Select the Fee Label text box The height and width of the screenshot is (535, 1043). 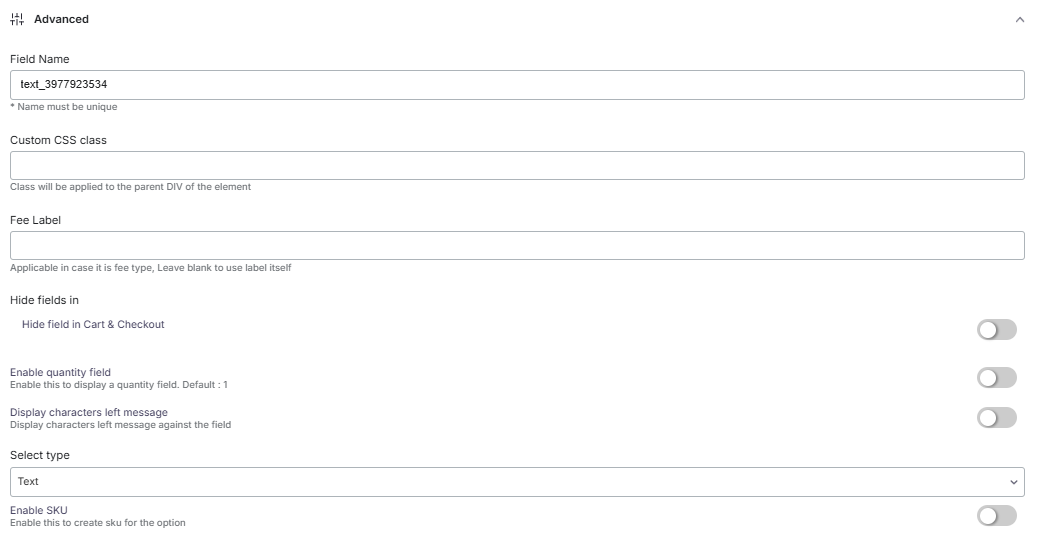517,246
